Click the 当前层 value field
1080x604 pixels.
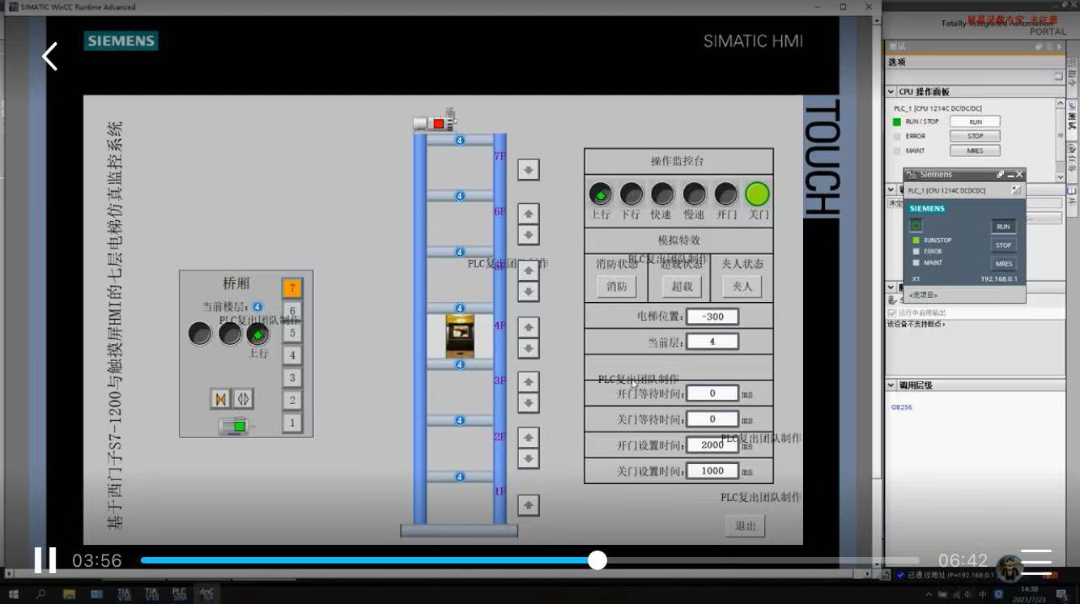pyautogui.click(x=712, y=342)
